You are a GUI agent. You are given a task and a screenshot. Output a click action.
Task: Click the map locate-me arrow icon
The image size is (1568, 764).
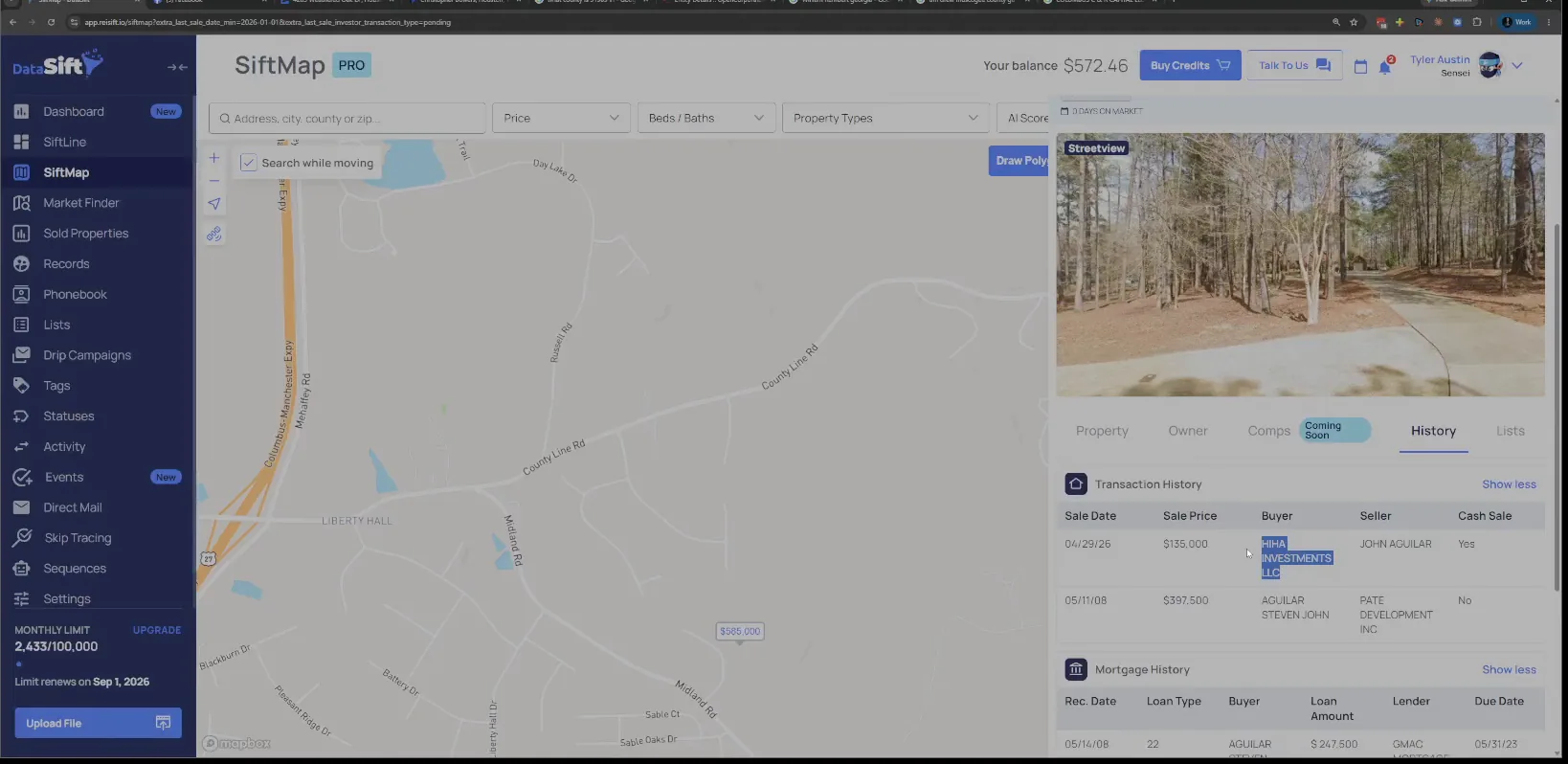tap(214, 204)
